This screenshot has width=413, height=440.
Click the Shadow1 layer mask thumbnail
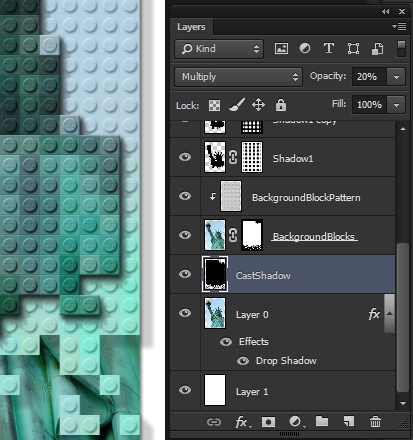pyautogui.click(x=252, y=157)
